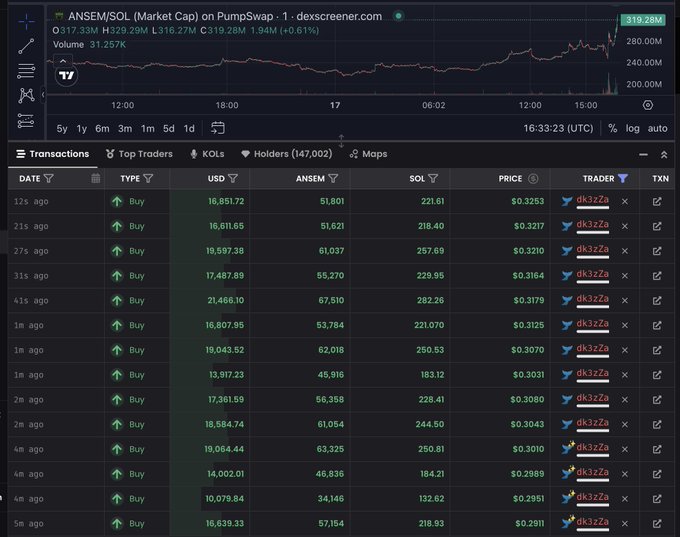Set chart range to 1d

(x=189, y=129)
